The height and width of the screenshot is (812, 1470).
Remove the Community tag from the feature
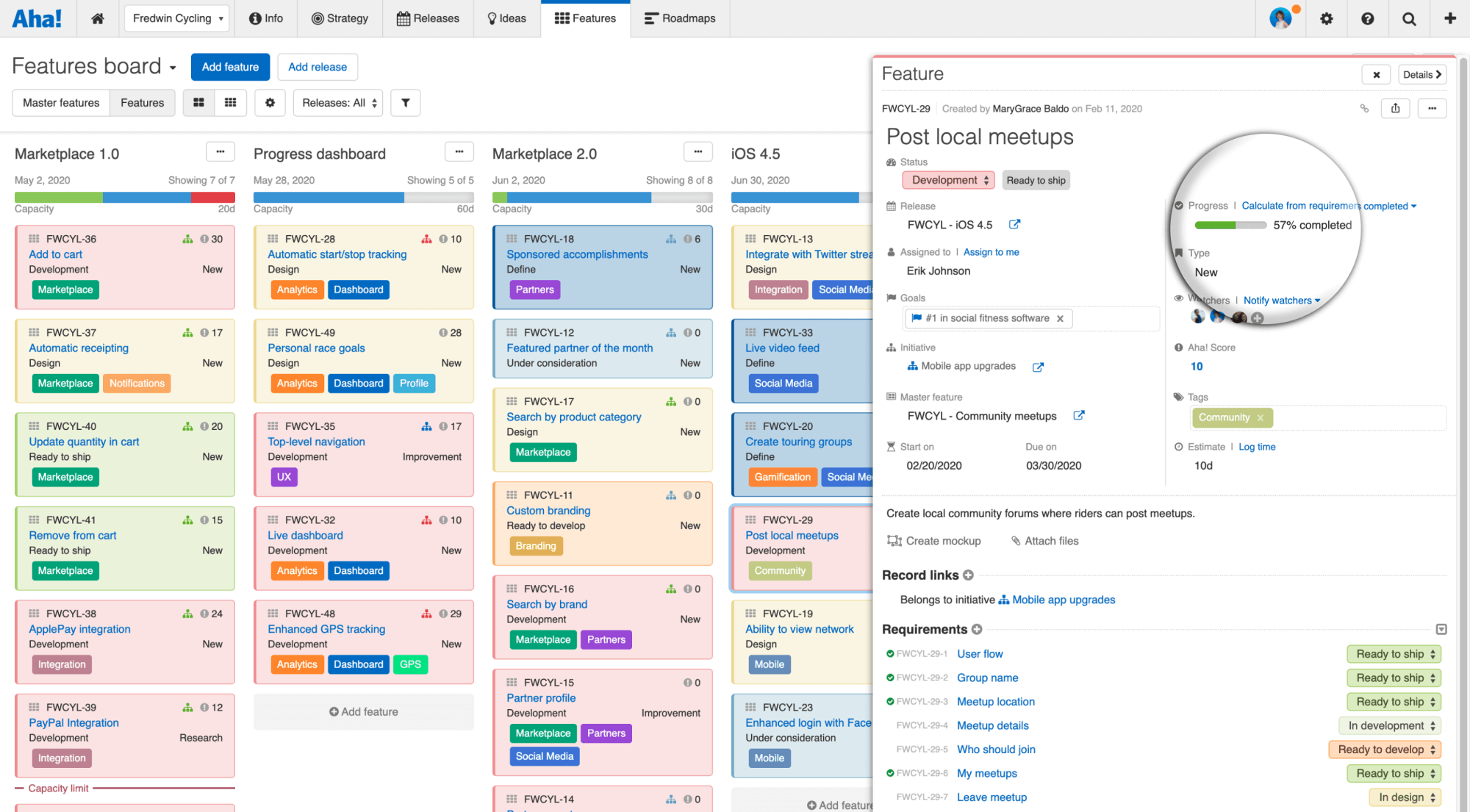1260,417
